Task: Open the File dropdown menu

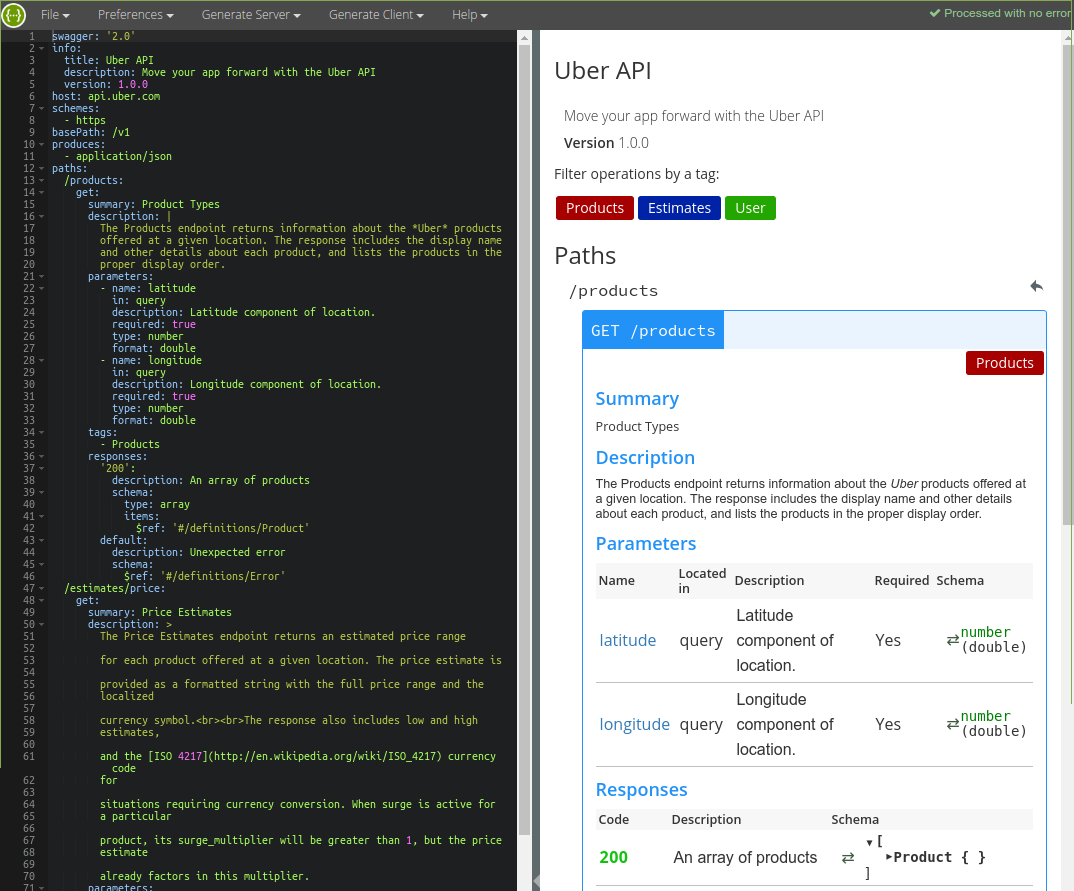Action: coord(55,15)
